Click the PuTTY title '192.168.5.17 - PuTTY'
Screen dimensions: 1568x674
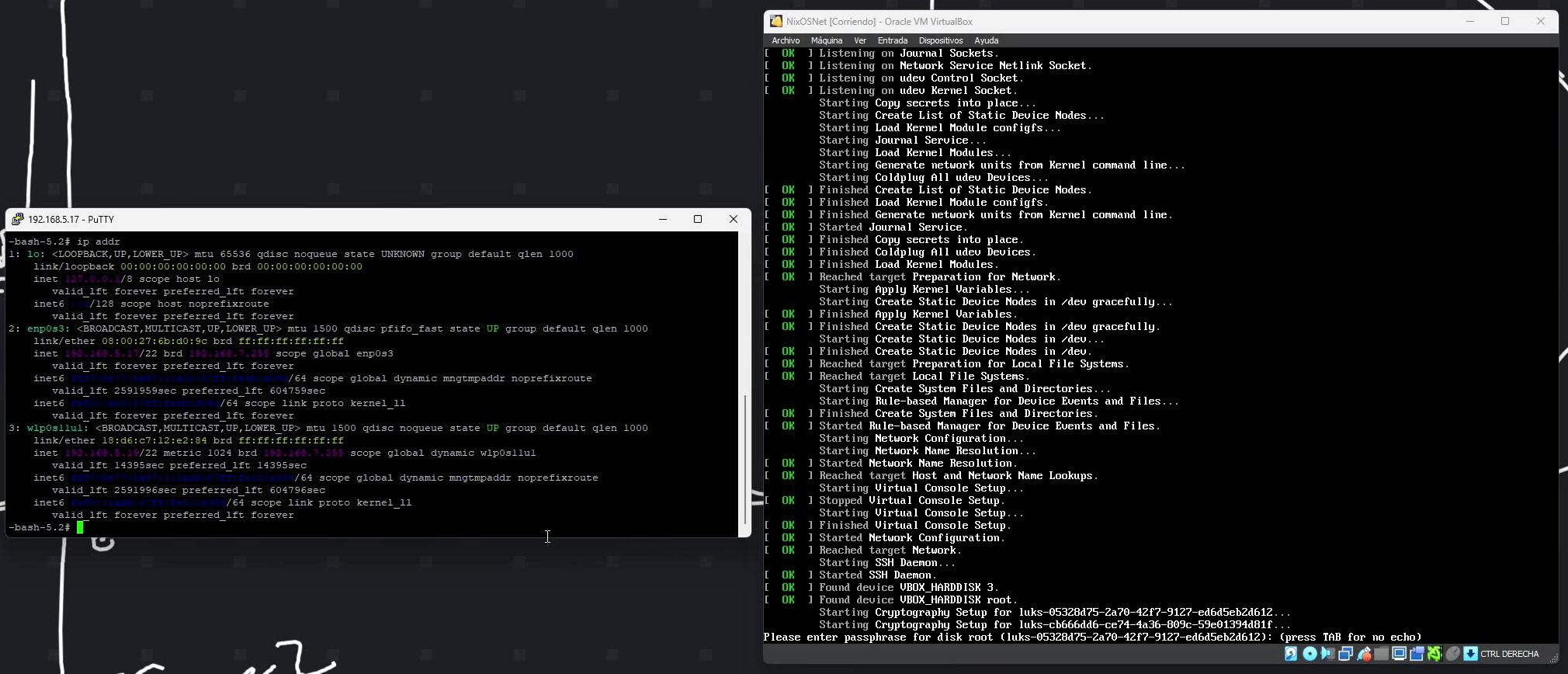[71, 220]
